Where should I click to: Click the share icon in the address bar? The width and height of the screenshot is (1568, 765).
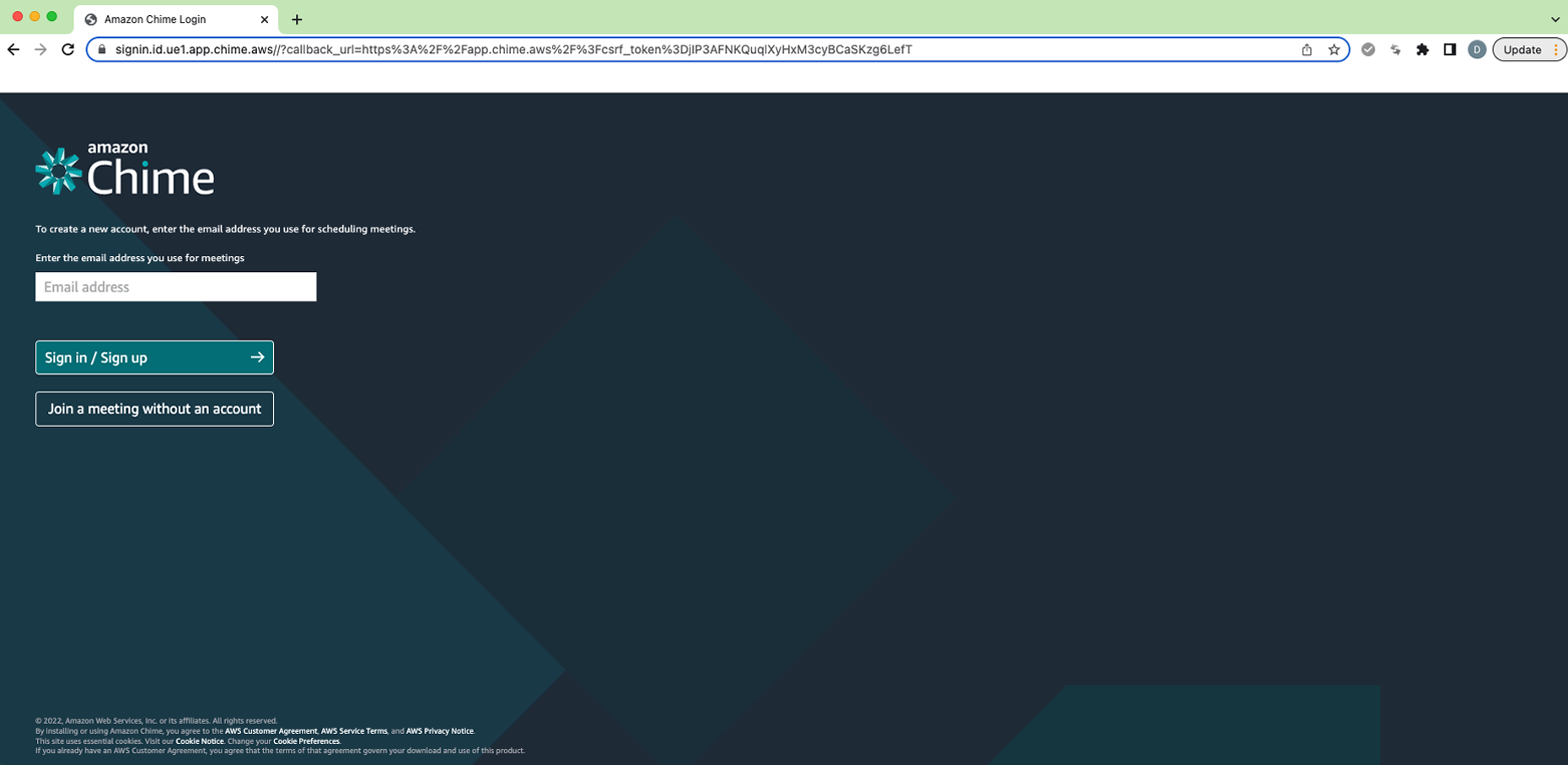point(1307,50)
